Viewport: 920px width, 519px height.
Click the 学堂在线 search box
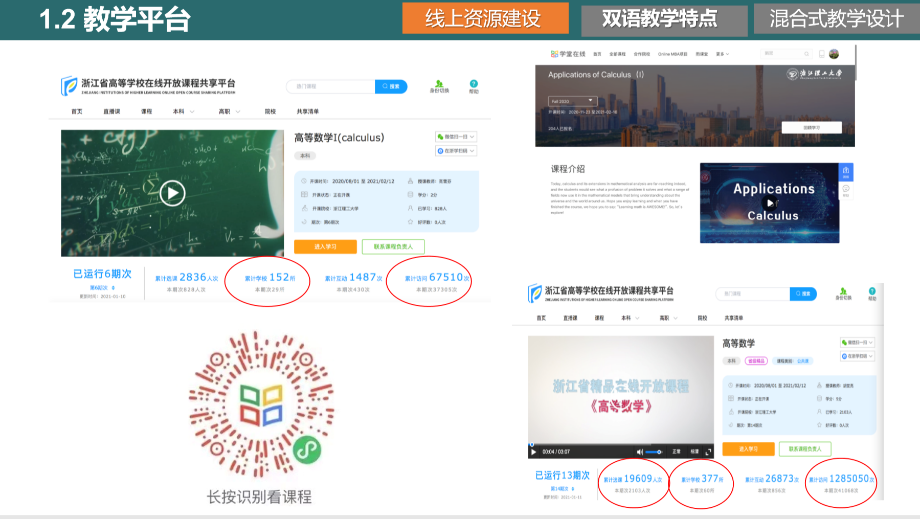(786, 53)
